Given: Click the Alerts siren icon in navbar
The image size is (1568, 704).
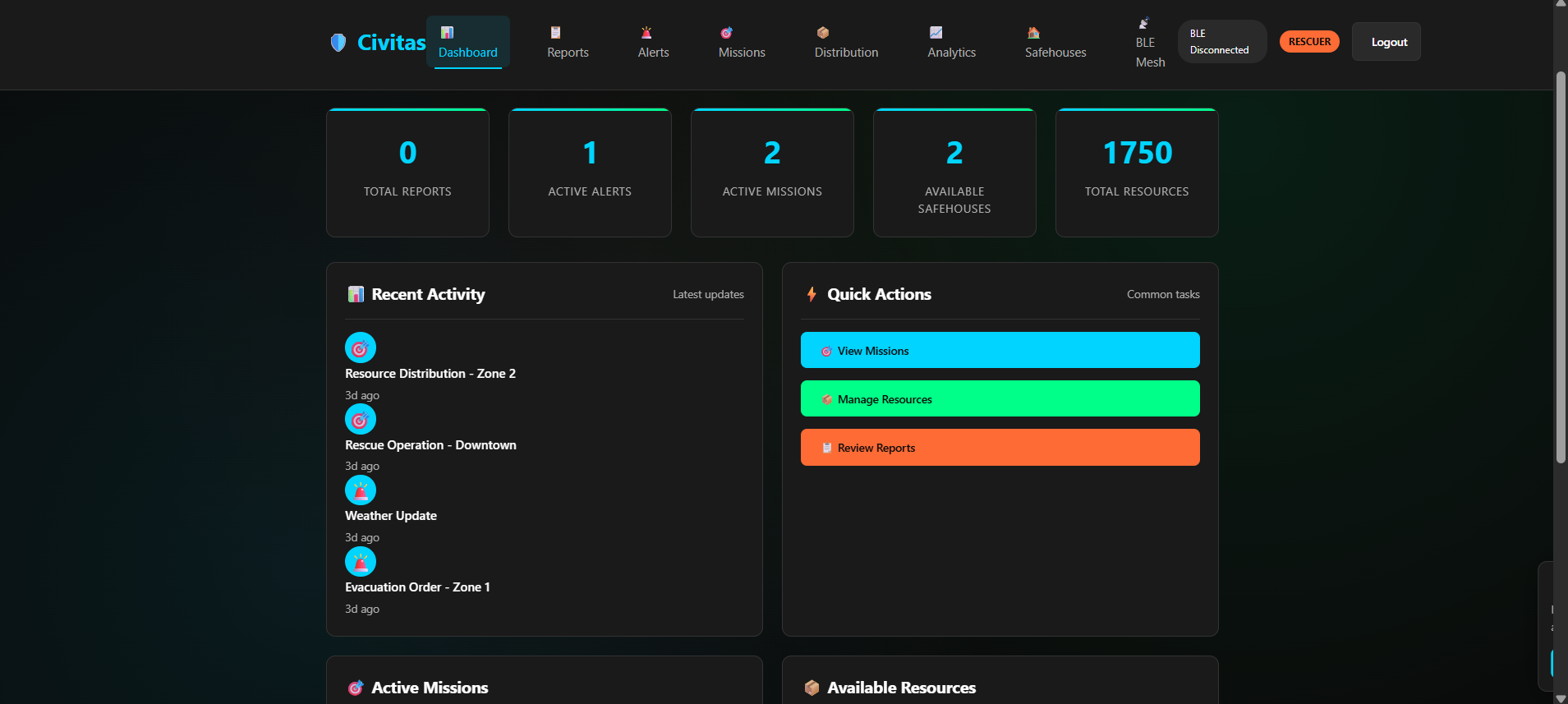Looking at the screenshot, I should 646,33.
